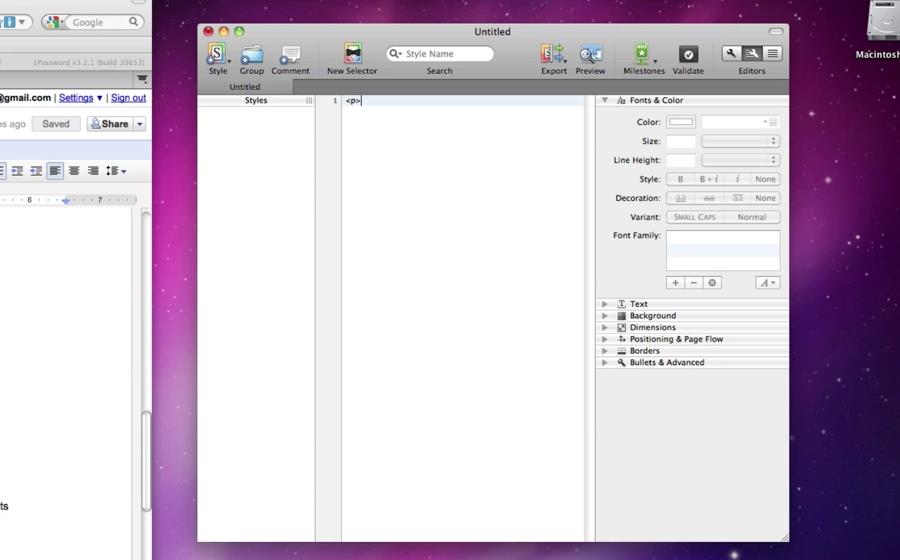Viewport: 900px width, 560px height.
Task: Open the Color swatch picker
Action: tap(681, 122)
